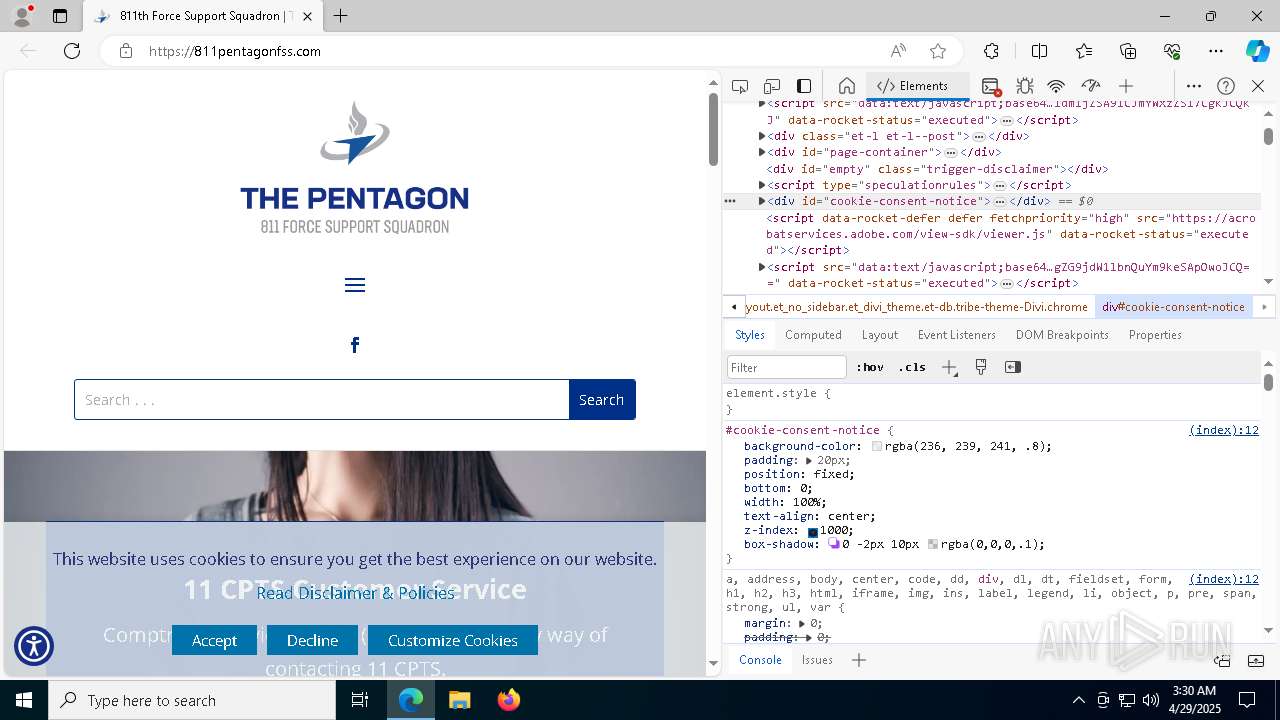The image size is (1280, 720).
Task: Expand the speculationrules script node
Action: pos(762,185)
